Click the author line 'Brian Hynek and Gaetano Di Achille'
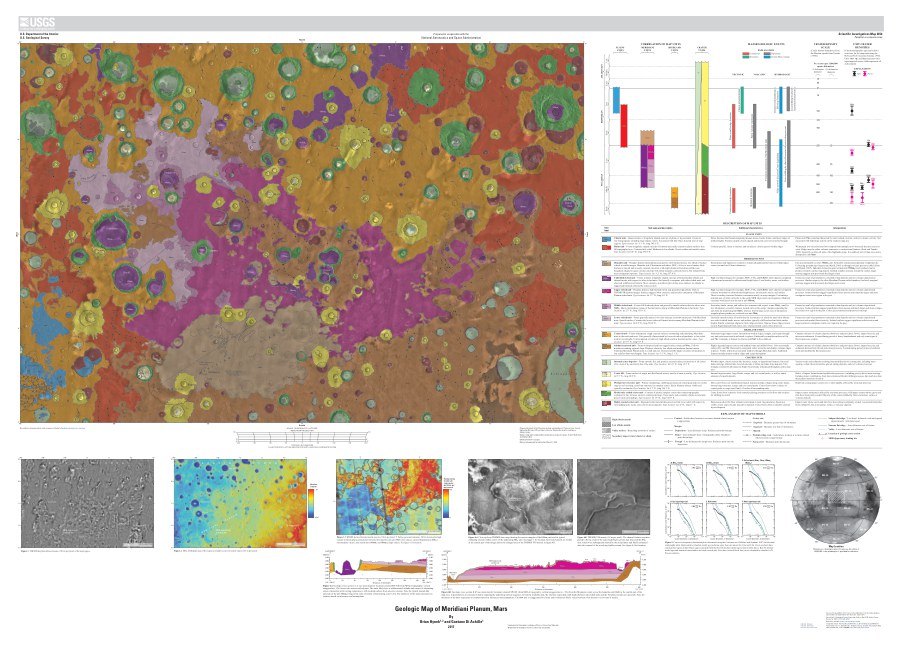The width and height of the screenshot is (900, 645). pos(451,621)
